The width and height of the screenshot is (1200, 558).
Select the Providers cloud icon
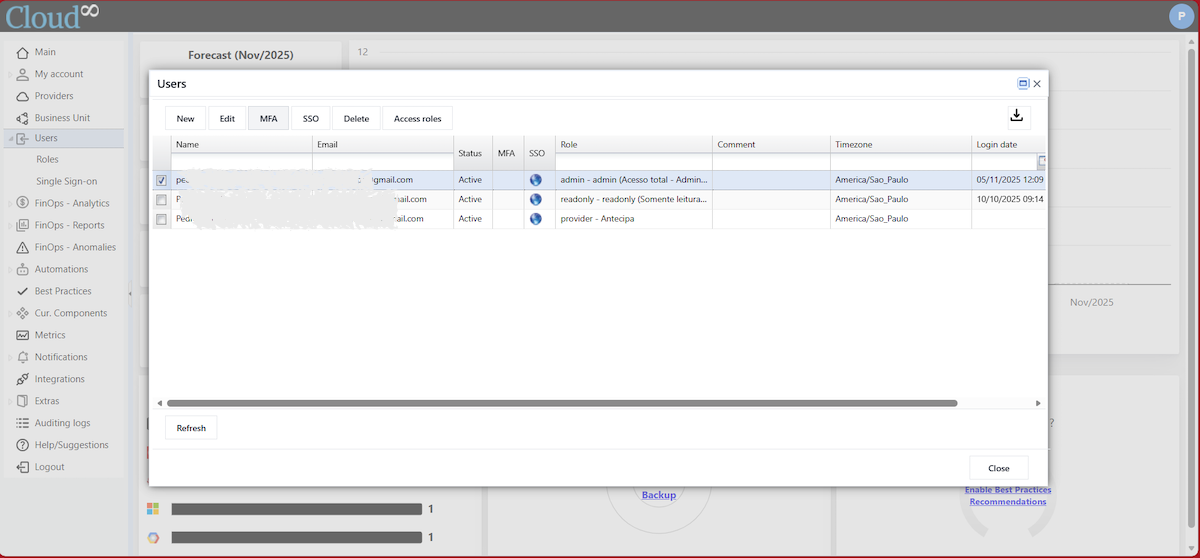pyautogui.click(x=22, y=96)
